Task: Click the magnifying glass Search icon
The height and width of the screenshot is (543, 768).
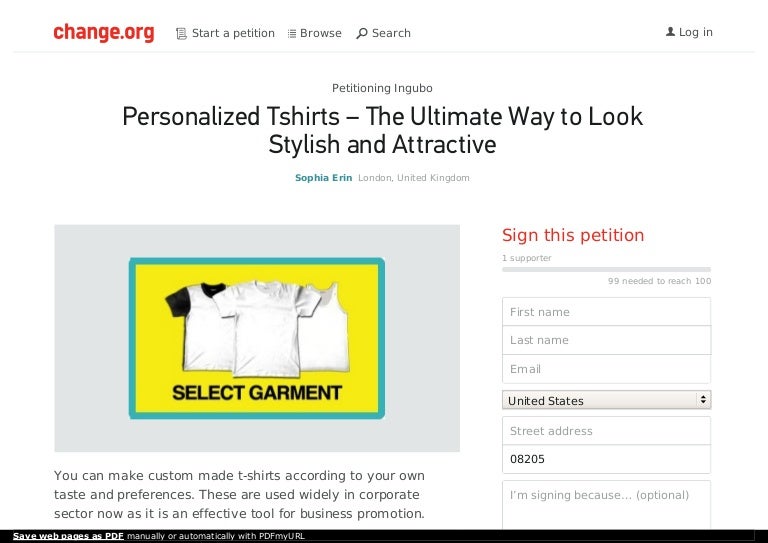Action: 361,33
